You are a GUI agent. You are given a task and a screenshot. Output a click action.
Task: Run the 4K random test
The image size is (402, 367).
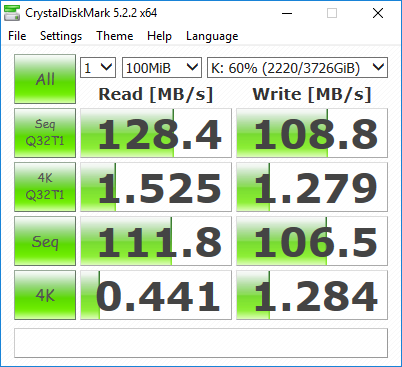pyautogui.click(x=45, y=295)
